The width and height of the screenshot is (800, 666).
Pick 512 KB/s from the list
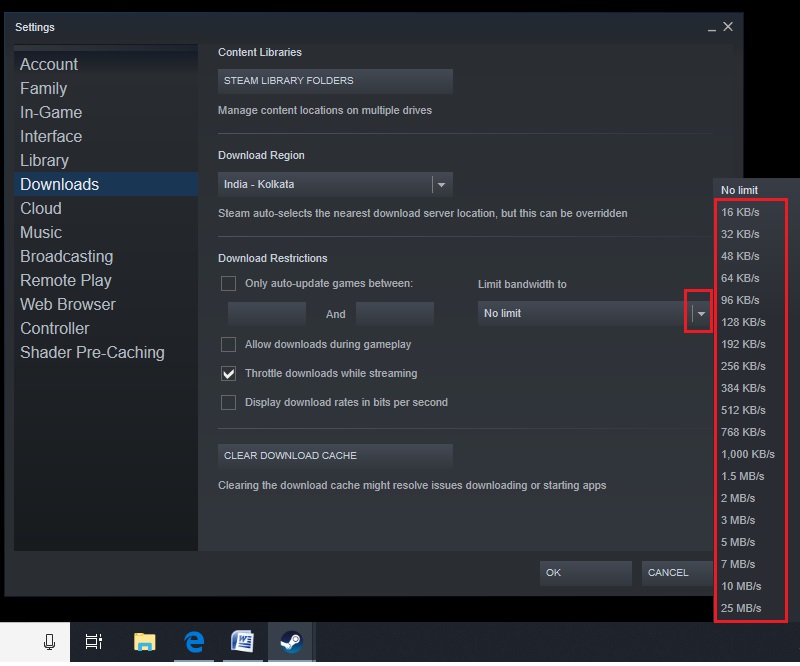click(x=743, y=410)
